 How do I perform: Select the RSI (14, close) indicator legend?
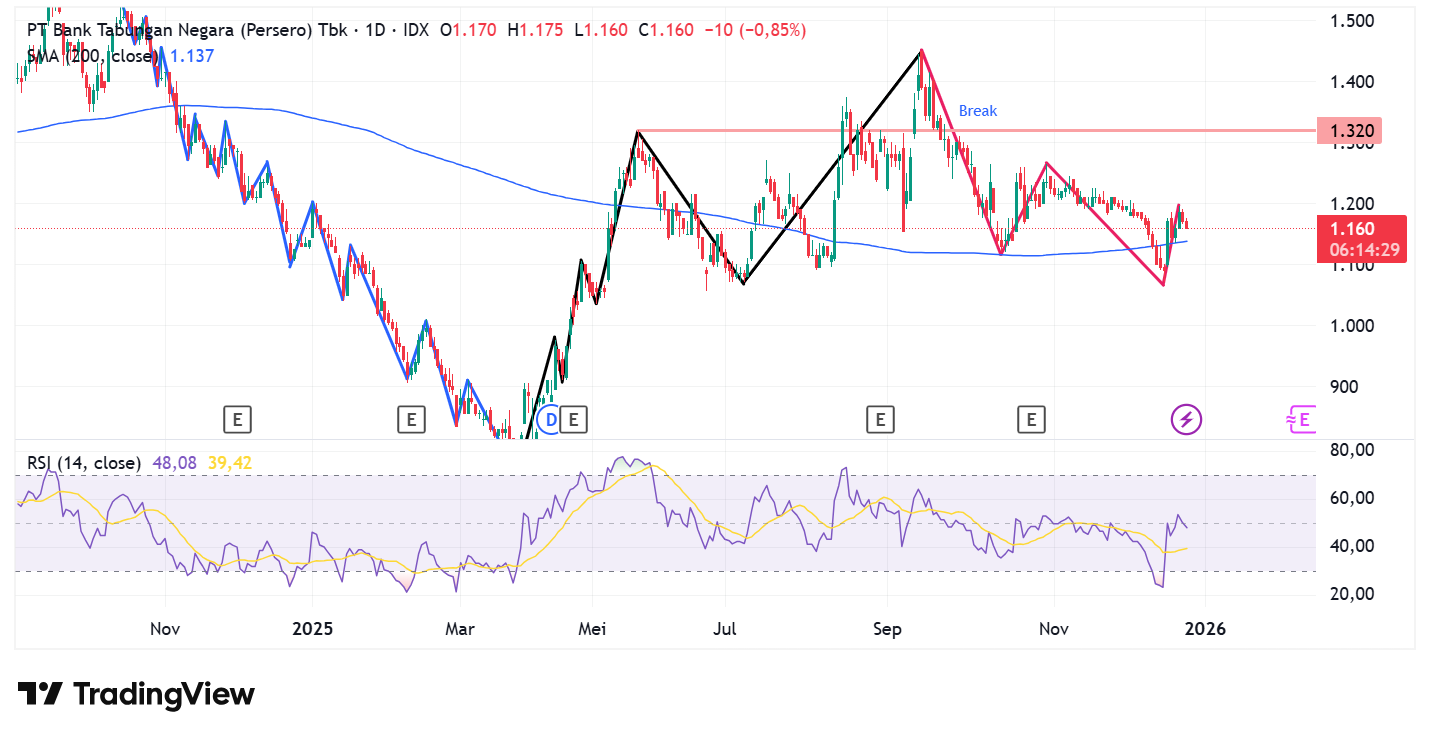tap(84, 463)
